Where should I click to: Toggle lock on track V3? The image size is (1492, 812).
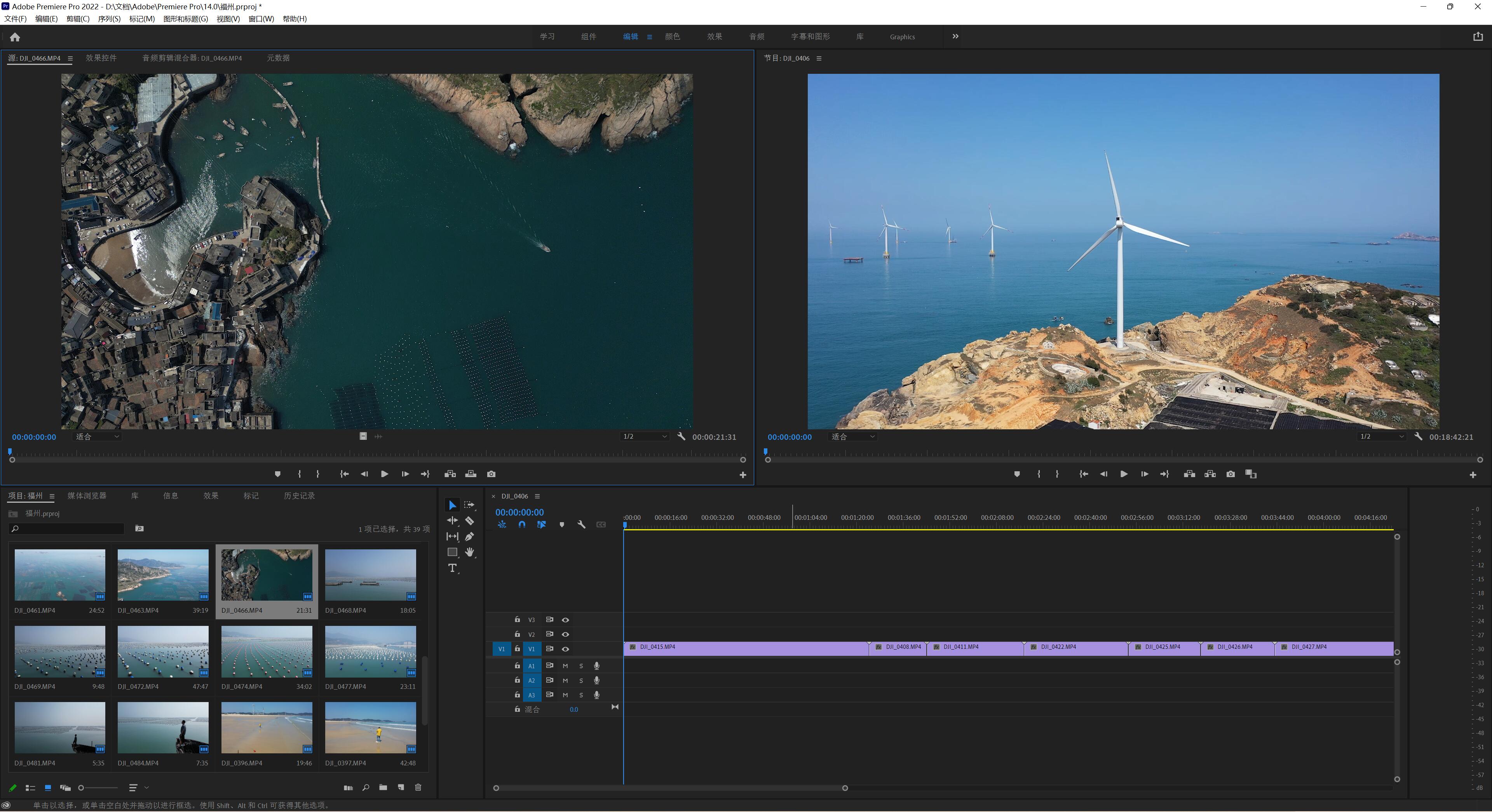517,620
